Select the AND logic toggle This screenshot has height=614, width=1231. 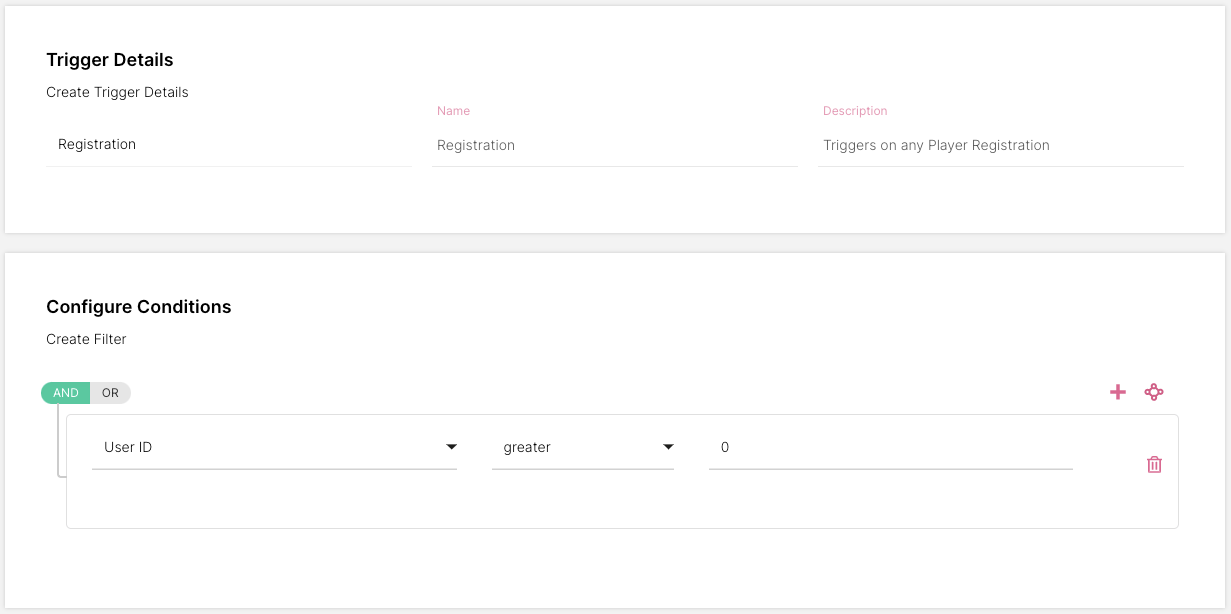tap(66, 393)
